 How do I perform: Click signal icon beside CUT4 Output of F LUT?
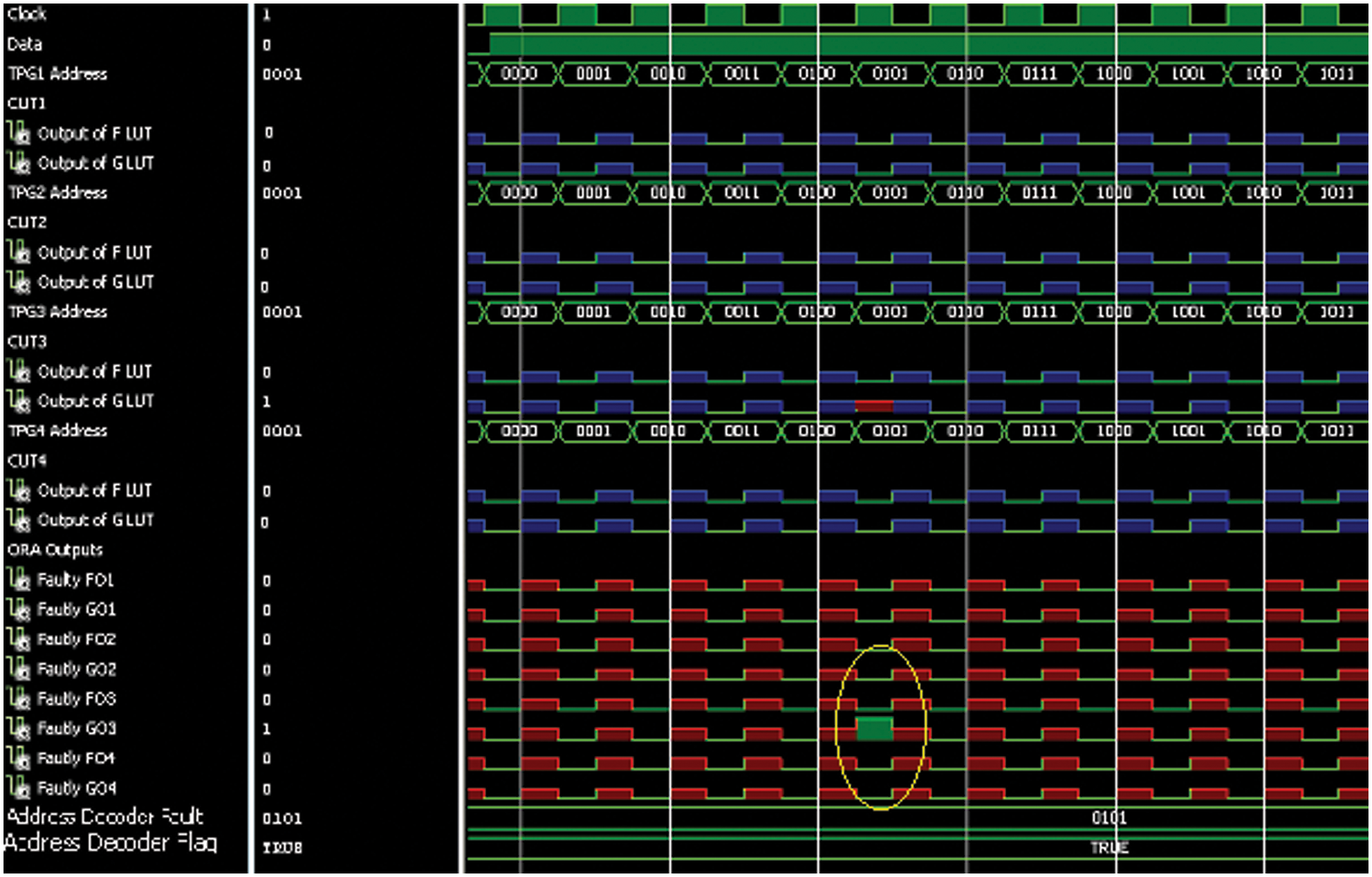(x=19, y=490)
